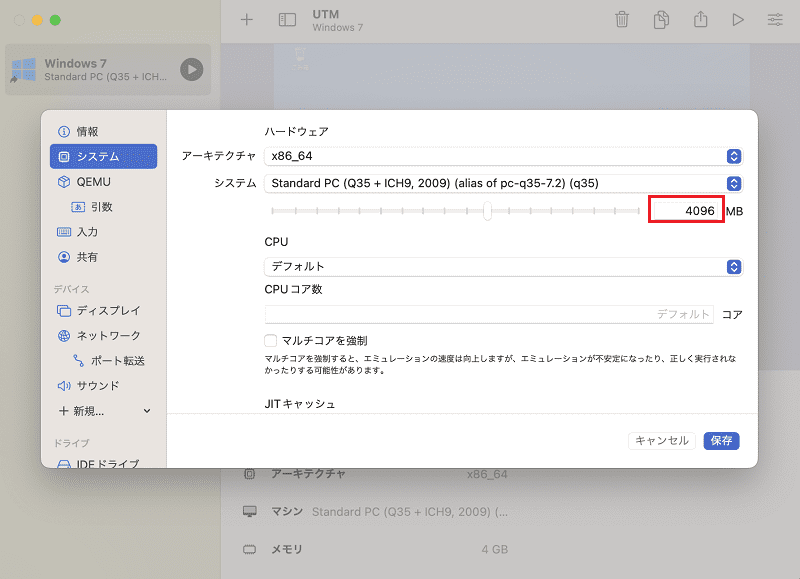This screenshot has width=800, height=579.
Task: Open the ポート転送 section
Action: click(104, 361)
